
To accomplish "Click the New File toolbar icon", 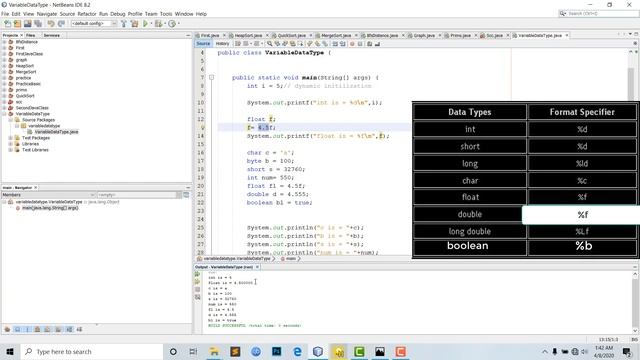I will (7, 24).
